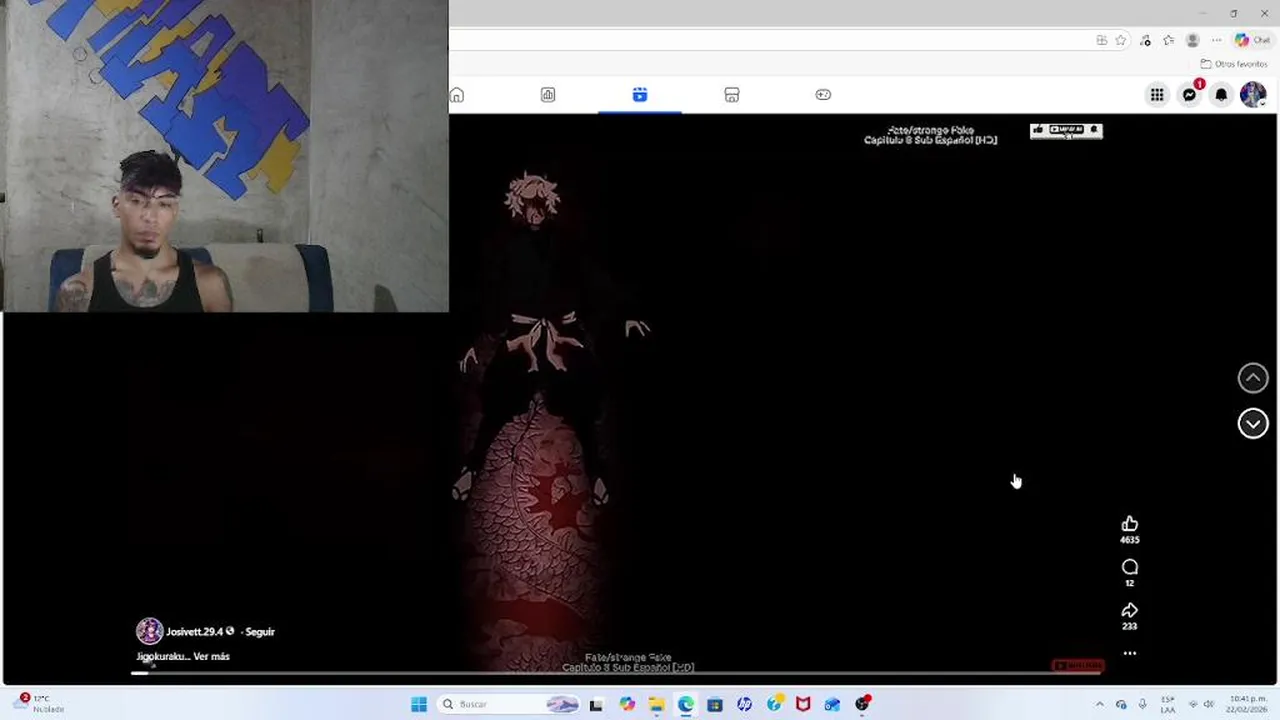Open Facebook Gaming tab
This screenshot has width=1280, height=720.
pyautogui.click(x=823, y=95)
